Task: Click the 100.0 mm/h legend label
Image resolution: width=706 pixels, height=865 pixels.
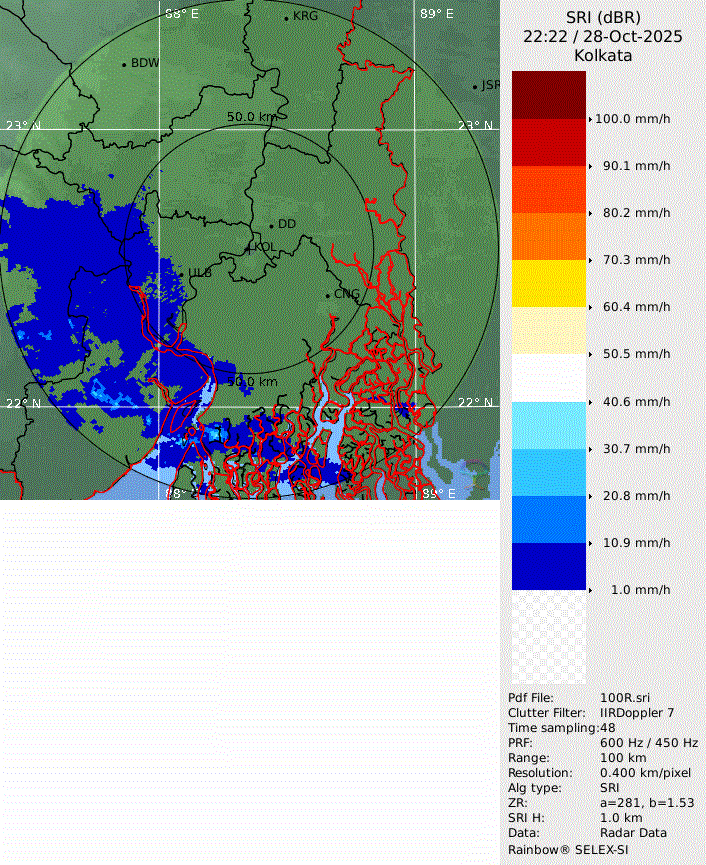Action: coord(632,118)
